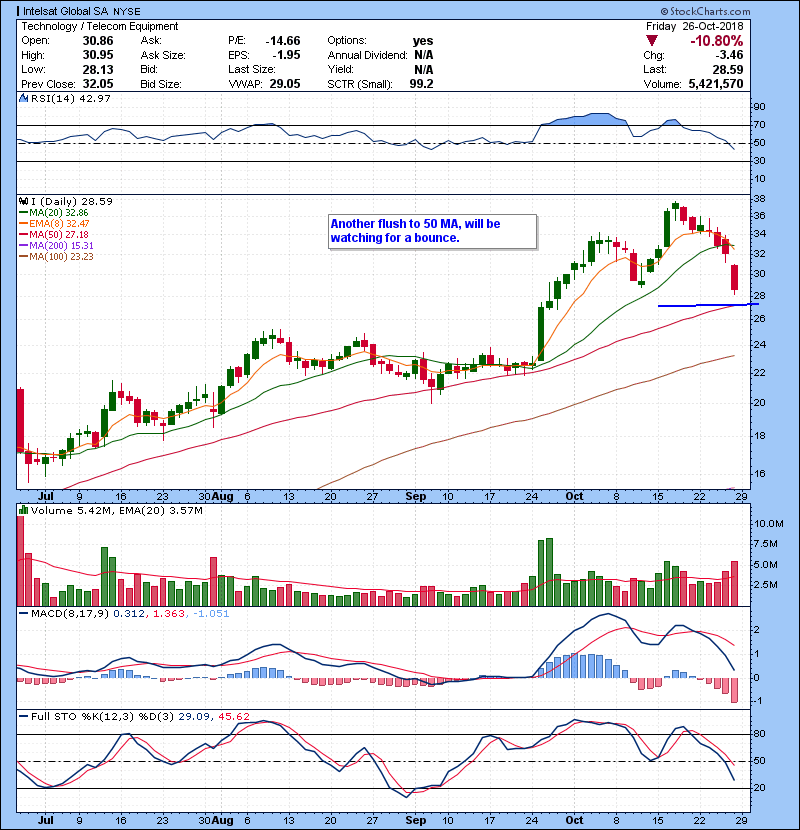Click the Options value yes
Image resolution: width=800 pixels, height=830 pixels.
(423, 41)
